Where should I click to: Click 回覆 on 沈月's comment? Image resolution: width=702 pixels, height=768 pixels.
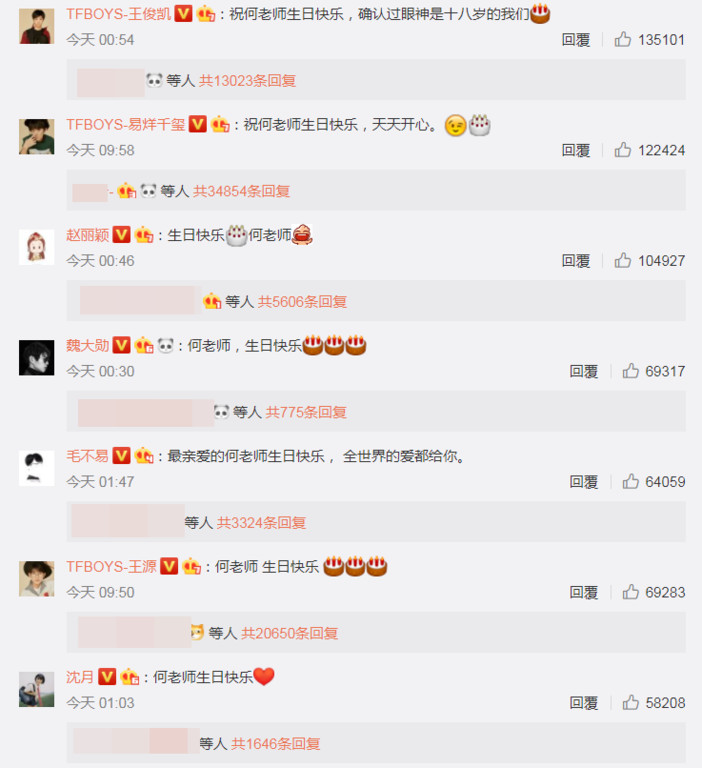click(x=583, y=703)
